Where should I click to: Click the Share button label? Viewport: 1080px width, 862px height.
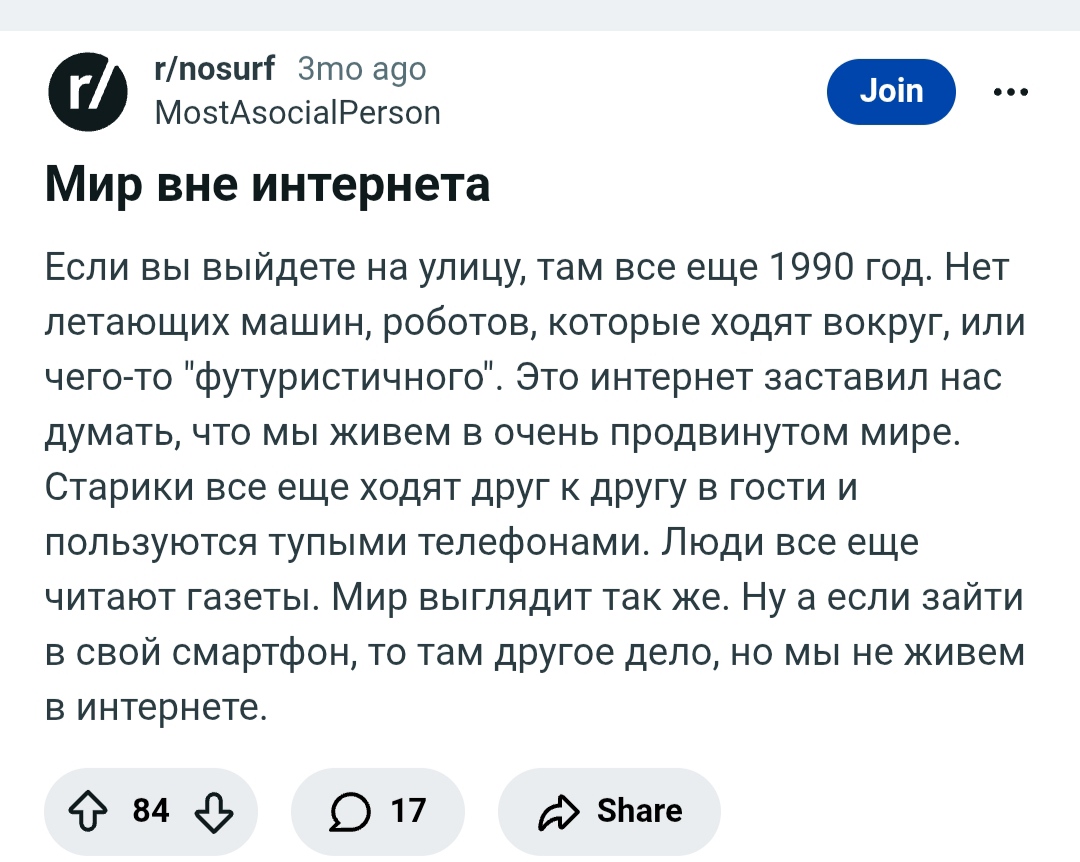[639, 811]
